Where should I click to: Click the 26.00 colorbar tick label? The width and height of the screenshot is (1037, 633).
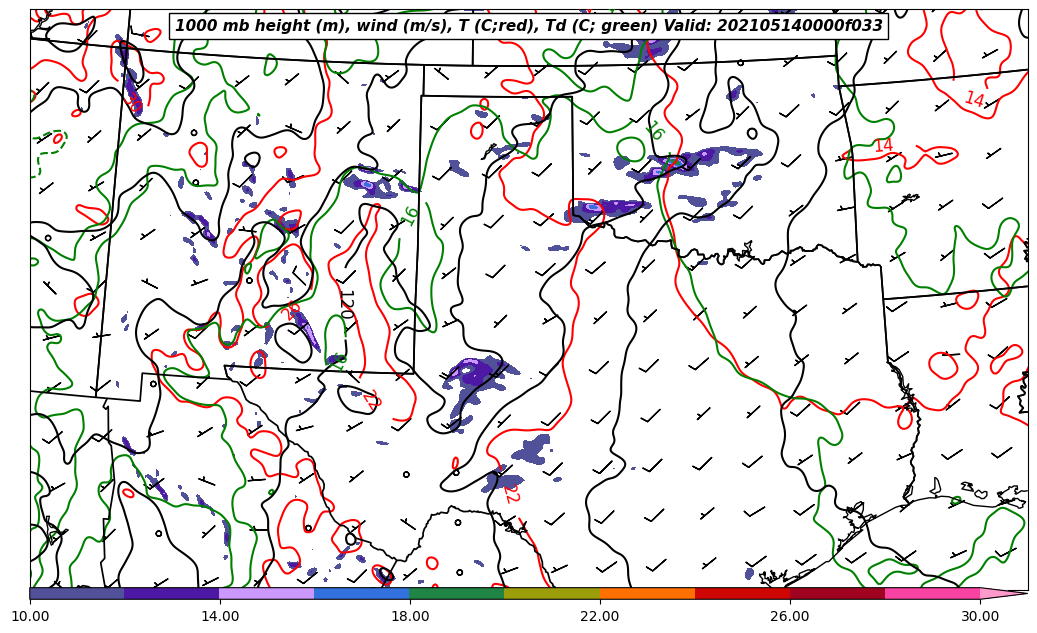pyautogui.click(x=790, y=616)
